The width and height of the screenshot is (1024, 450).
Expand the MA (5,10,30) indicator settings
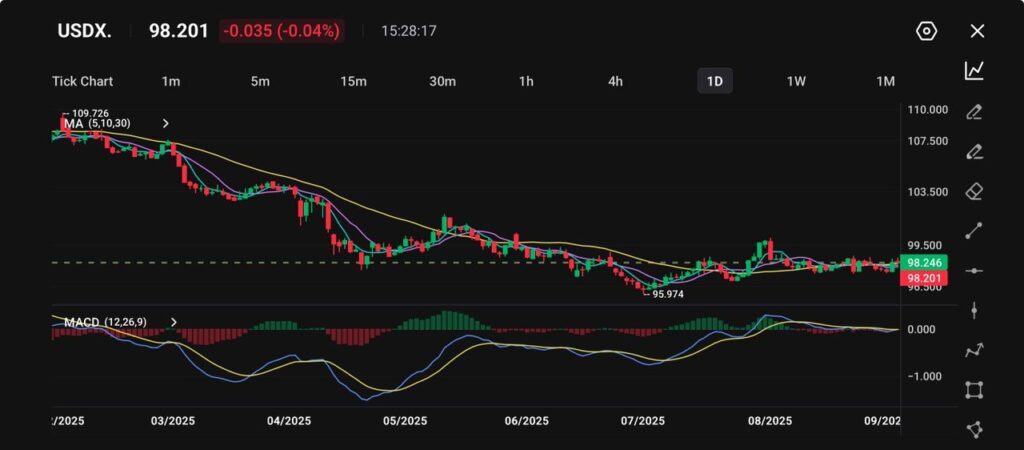click(166, 123)
